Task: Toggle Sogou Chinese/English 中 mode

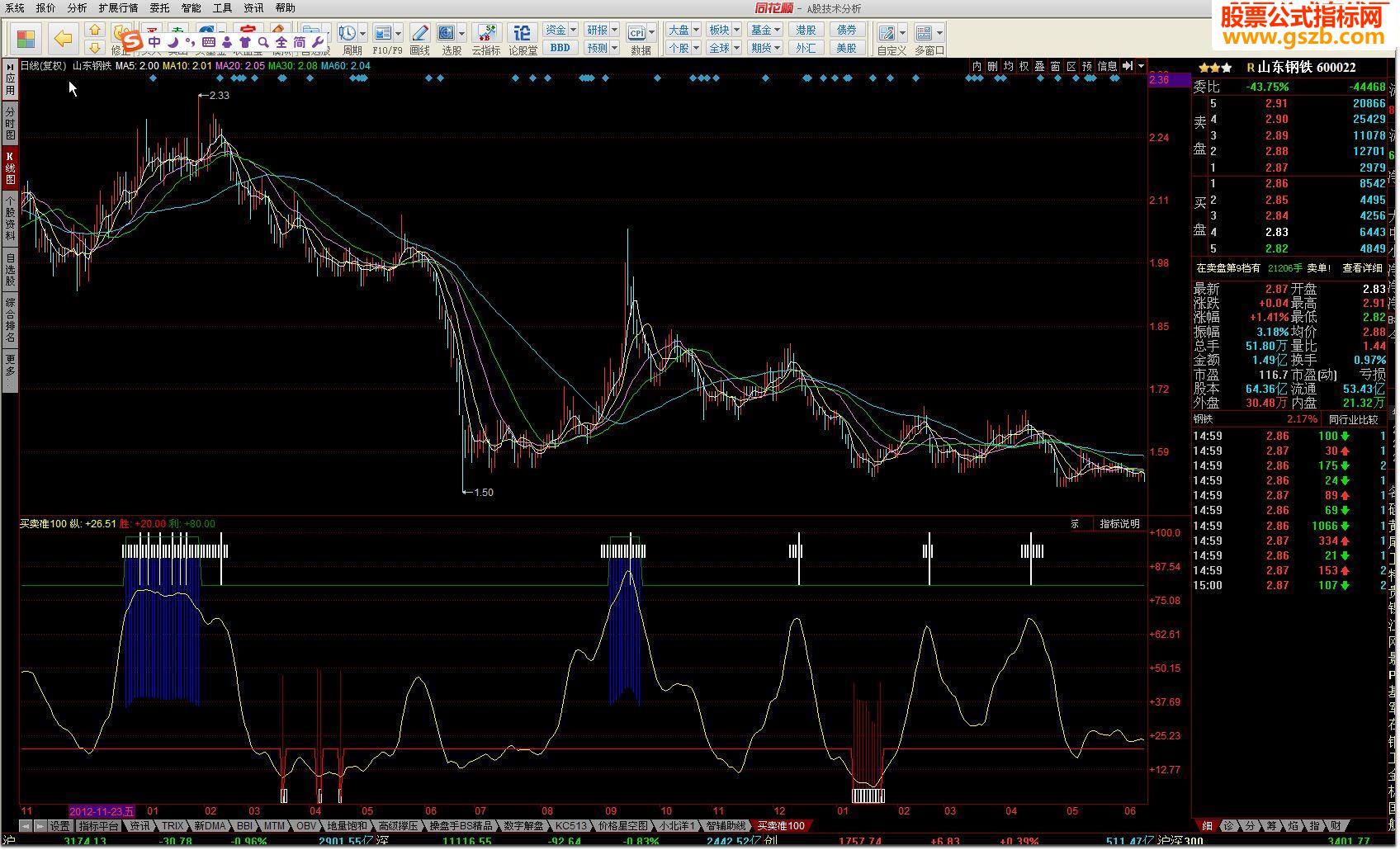Action: click(154, 41)
